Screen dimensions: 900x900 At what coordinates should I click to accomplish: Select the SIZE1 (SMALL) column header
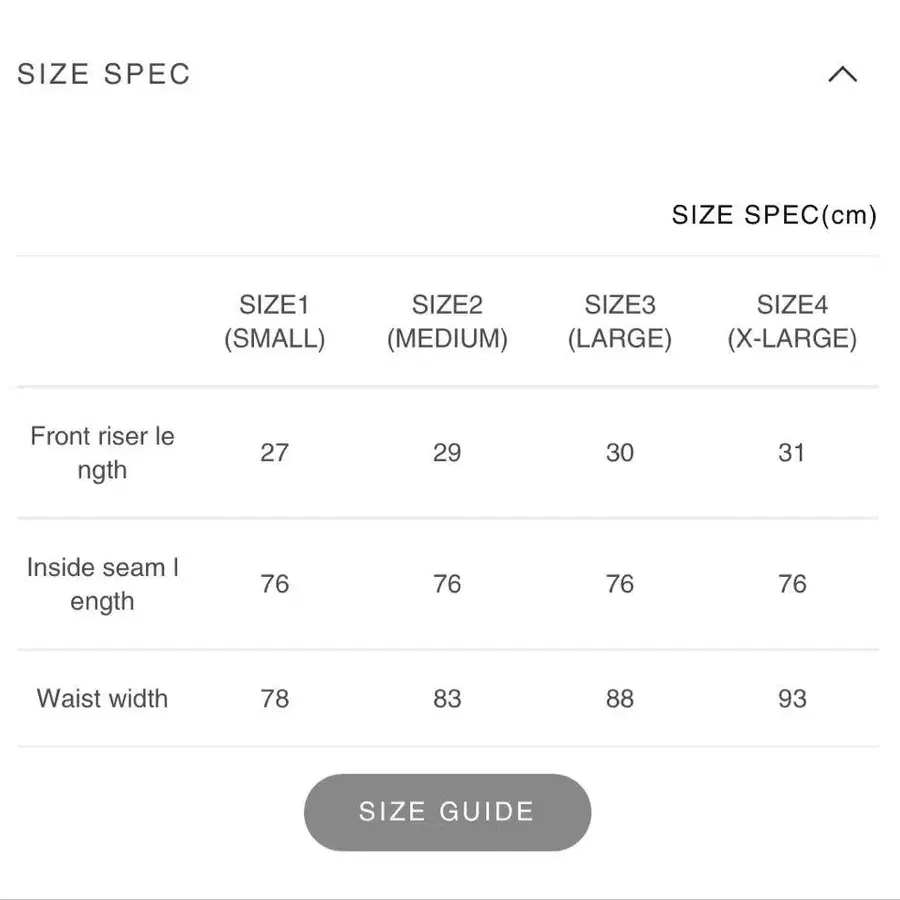(274, 321)
